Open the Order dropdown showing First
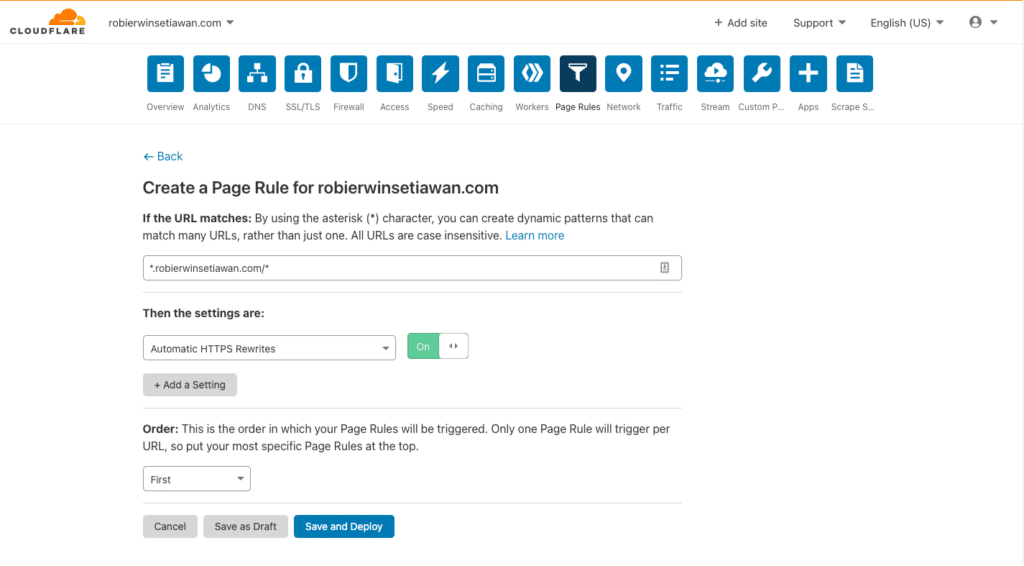 [197, 479]
